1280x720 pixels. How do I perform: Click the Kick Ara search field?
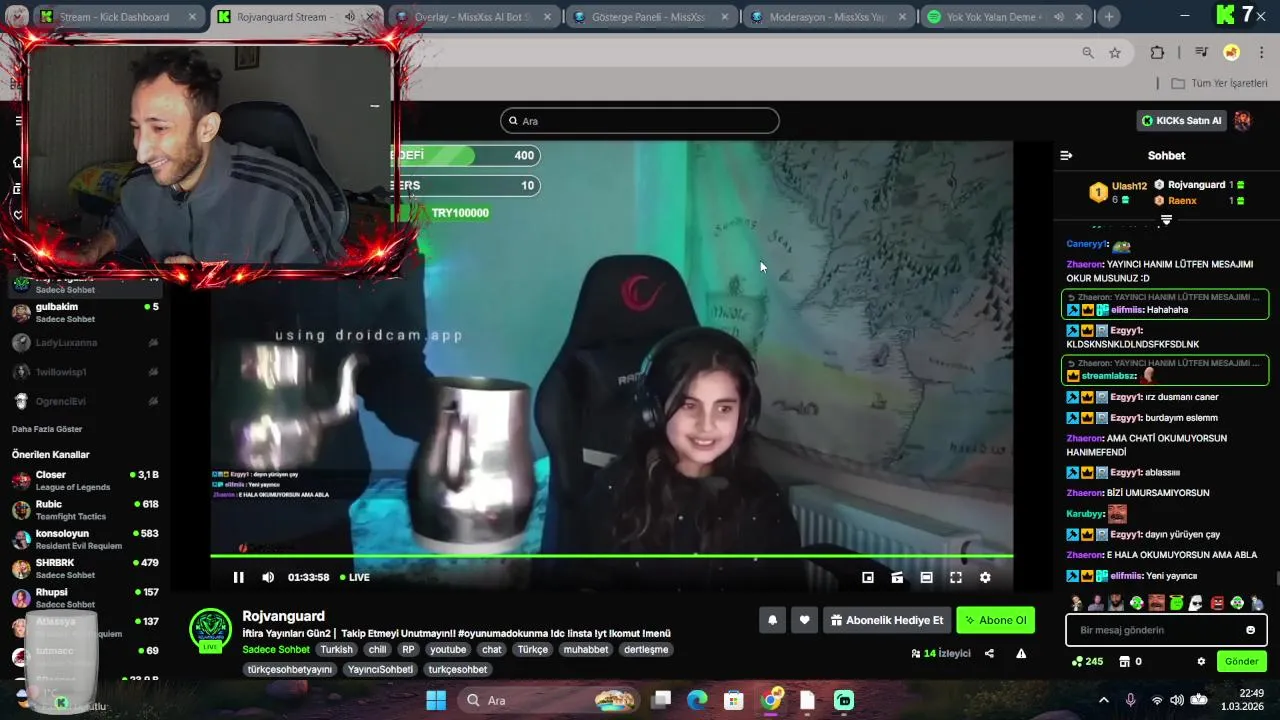[x=640, y=121]
